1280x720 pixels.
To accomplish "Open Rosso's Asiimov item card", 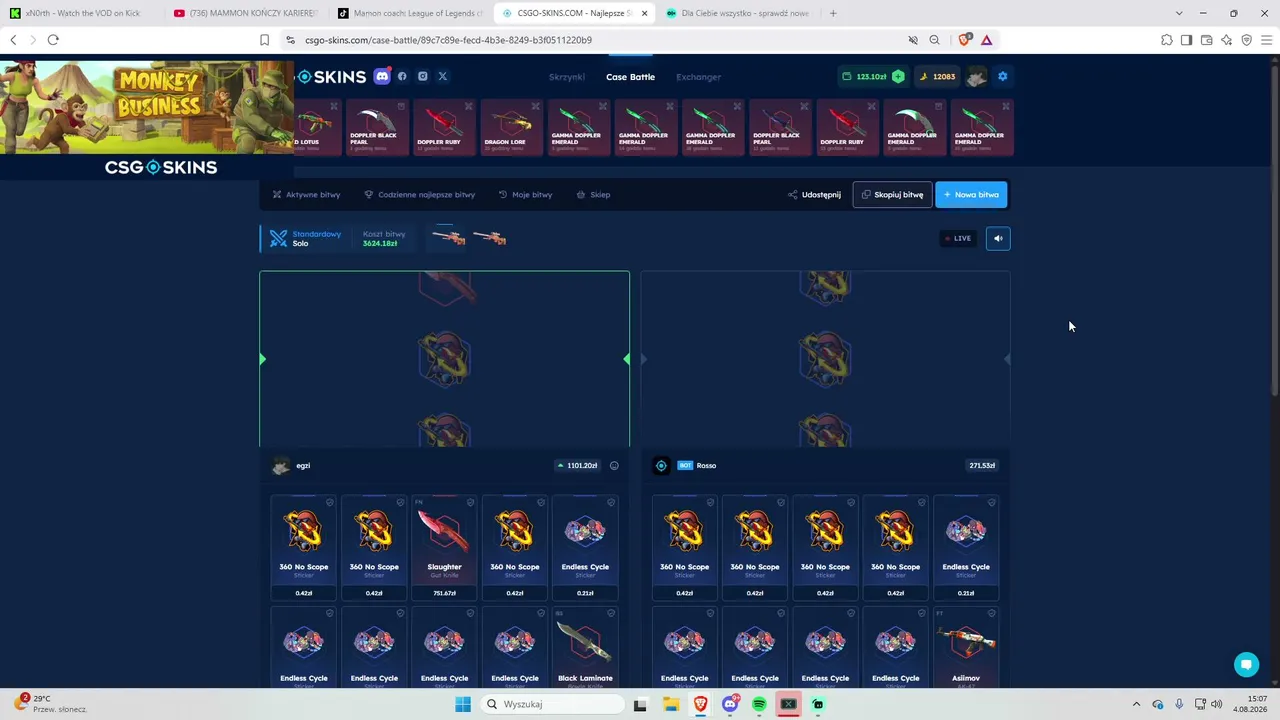I will (966, 648).
